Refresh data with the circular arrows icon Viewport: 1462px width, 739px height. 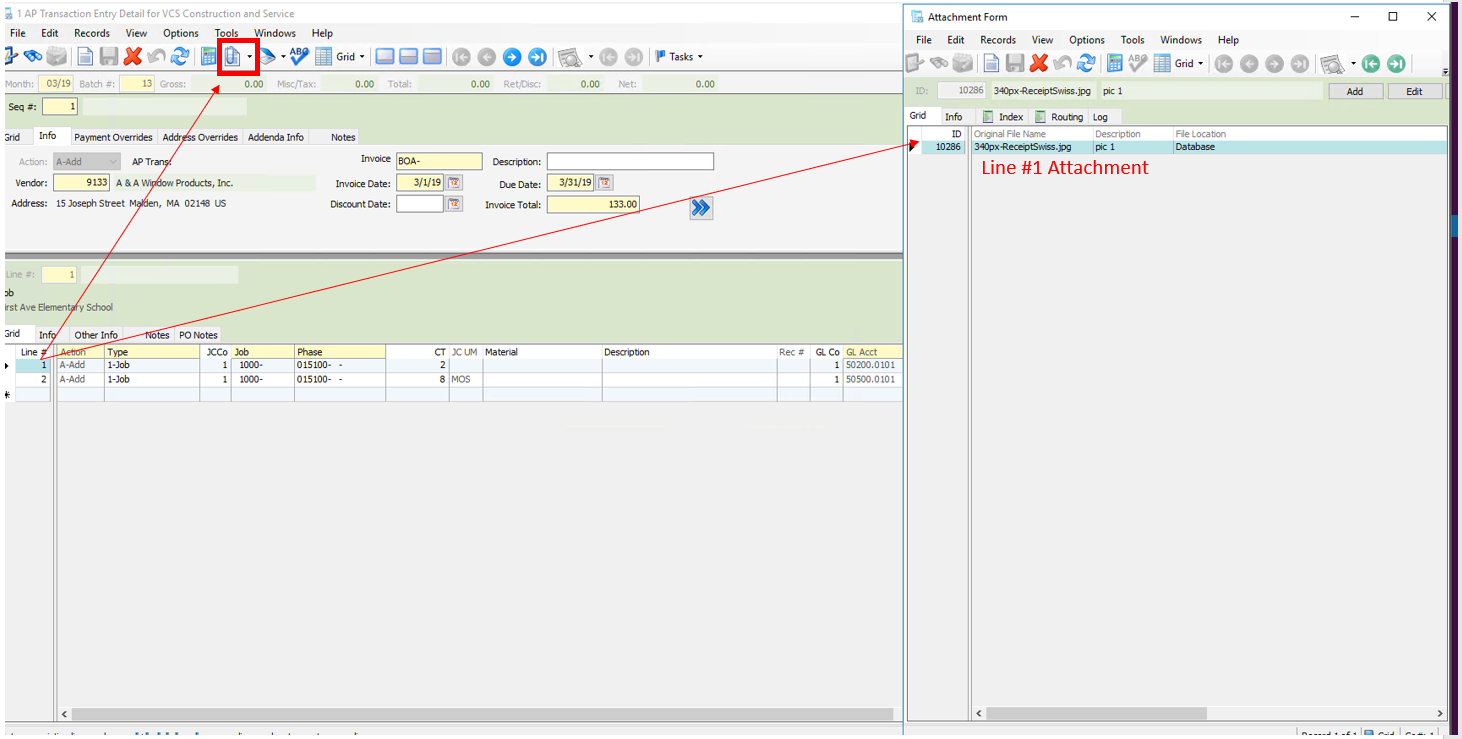178,56
